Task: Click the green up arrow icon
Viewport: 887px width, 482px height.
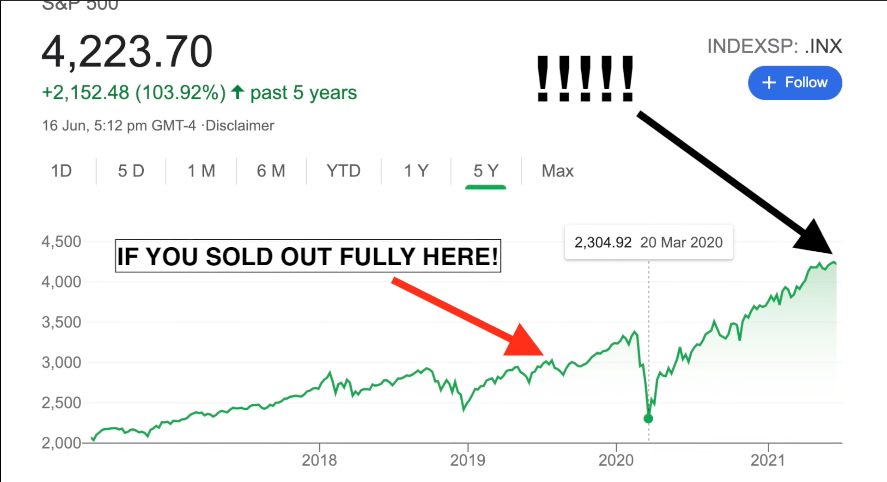Action: (237, 93)
